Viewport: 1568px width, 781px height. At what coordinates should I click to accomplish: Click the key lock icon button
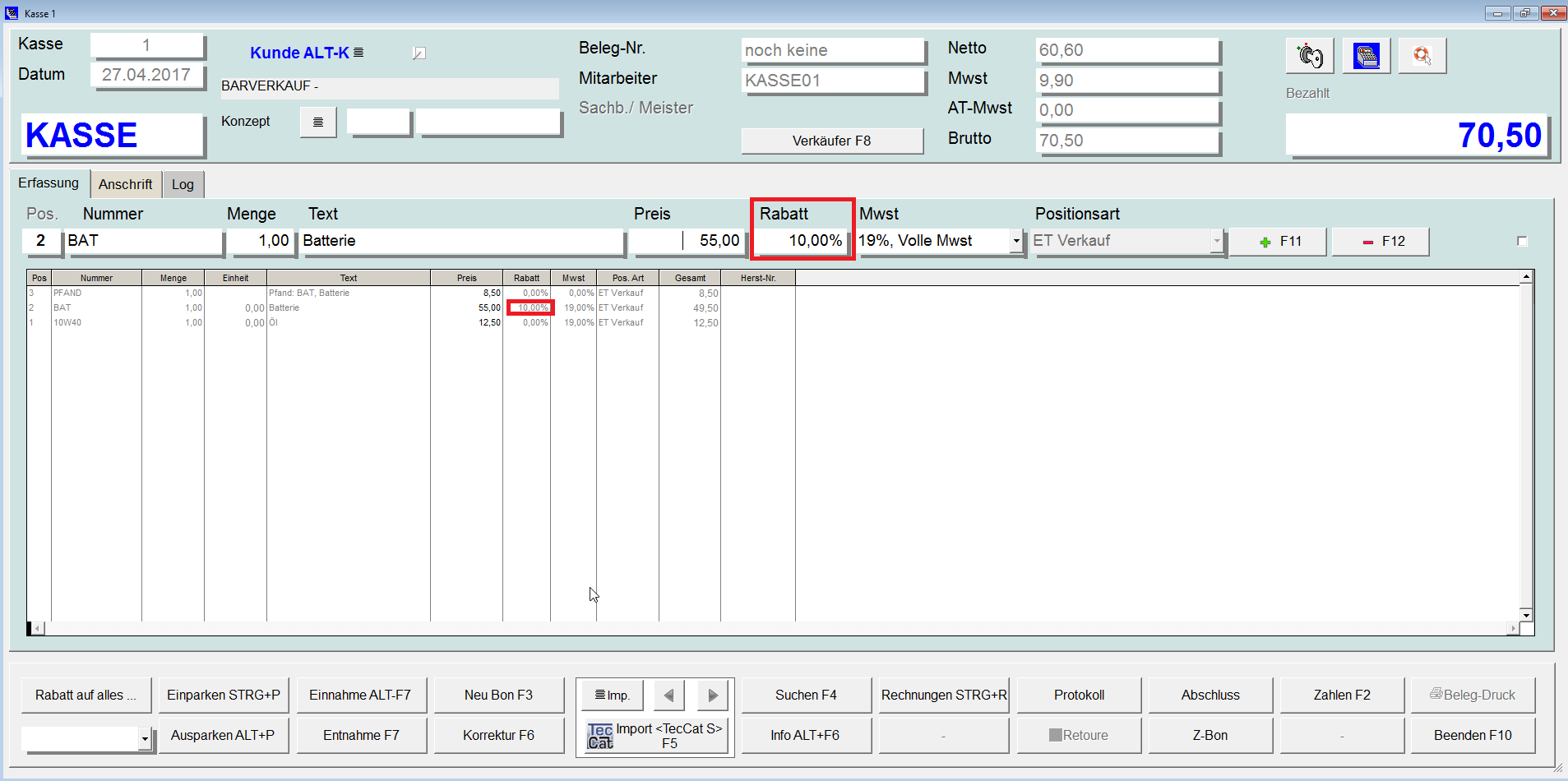[1309, 56]
